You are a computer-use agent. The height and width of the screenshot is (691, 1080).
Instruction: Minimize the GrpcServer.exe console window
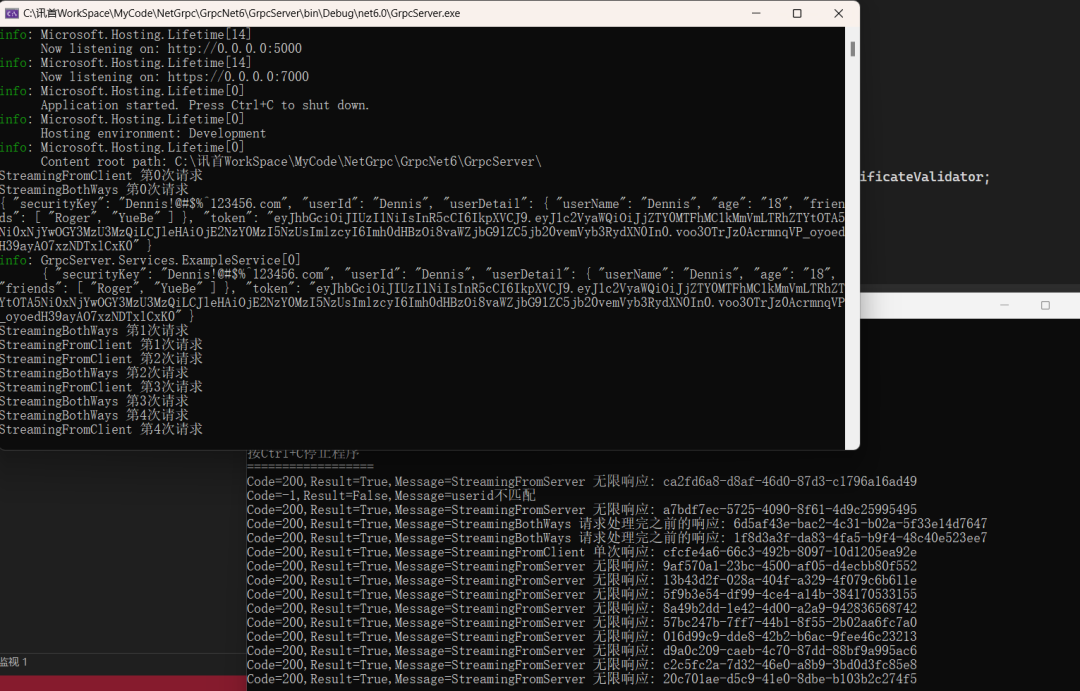tap(756, 13)
